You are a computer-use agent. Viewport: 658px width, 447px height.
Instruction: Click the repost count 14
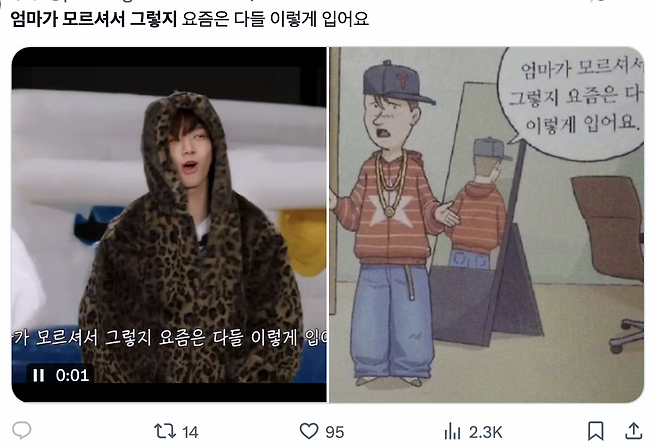click(190, 432)
